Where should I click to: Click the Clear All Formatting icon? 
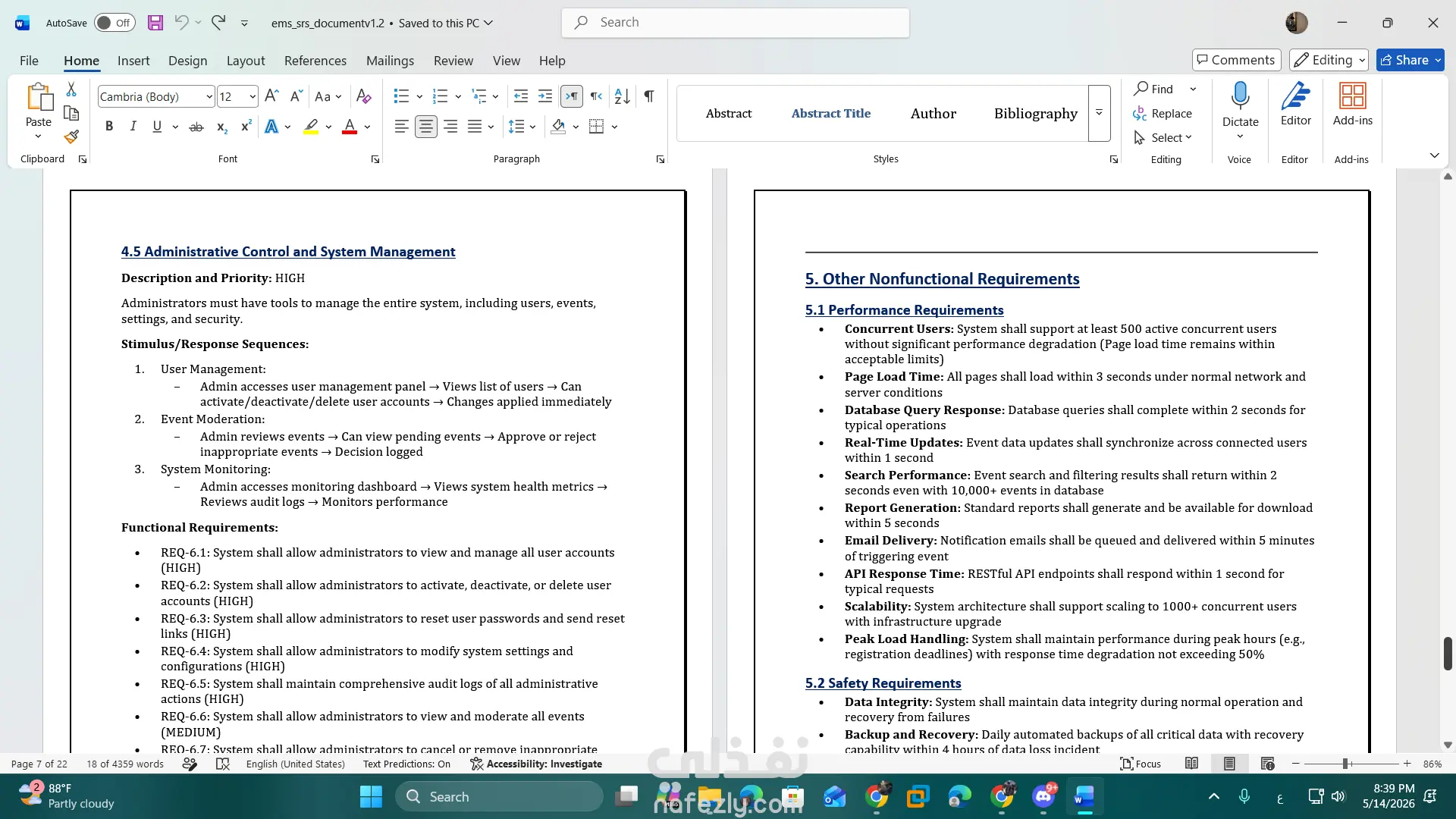click(x=364, y=96)
